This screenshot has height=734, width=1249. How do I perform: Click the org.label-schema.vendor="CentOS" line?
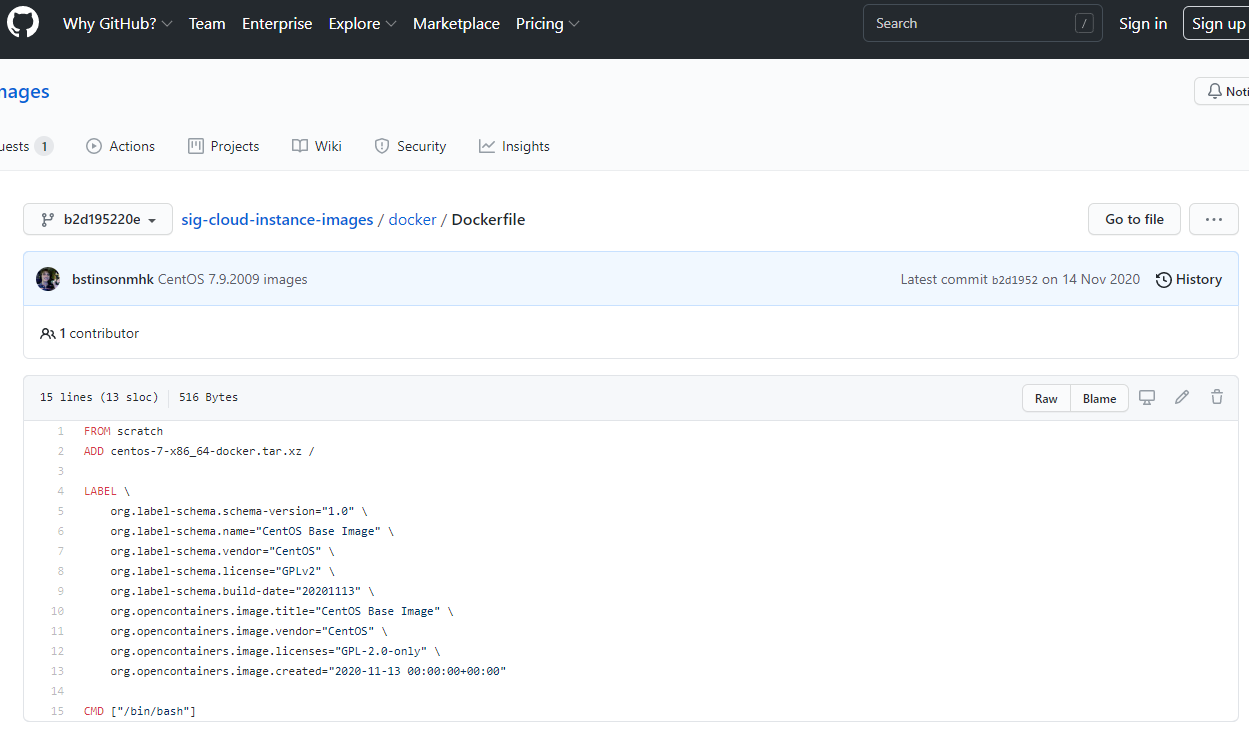tap(222, 551)
